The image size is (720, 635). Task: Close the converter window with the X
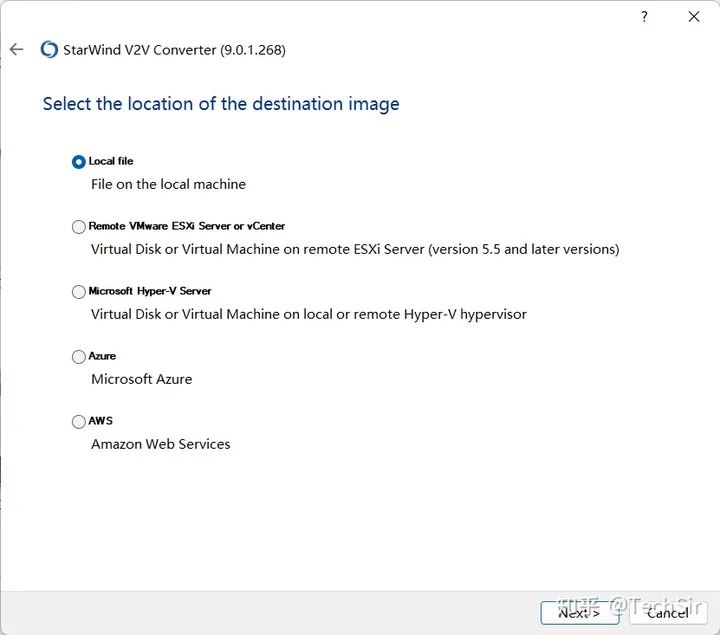tap(694, 17)
